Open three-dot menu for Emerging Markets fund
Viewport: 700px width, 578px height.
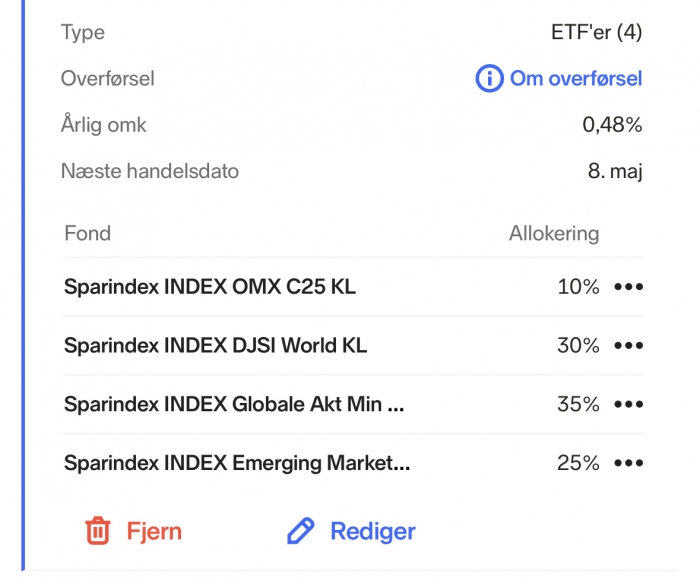[x=629, y=463]
